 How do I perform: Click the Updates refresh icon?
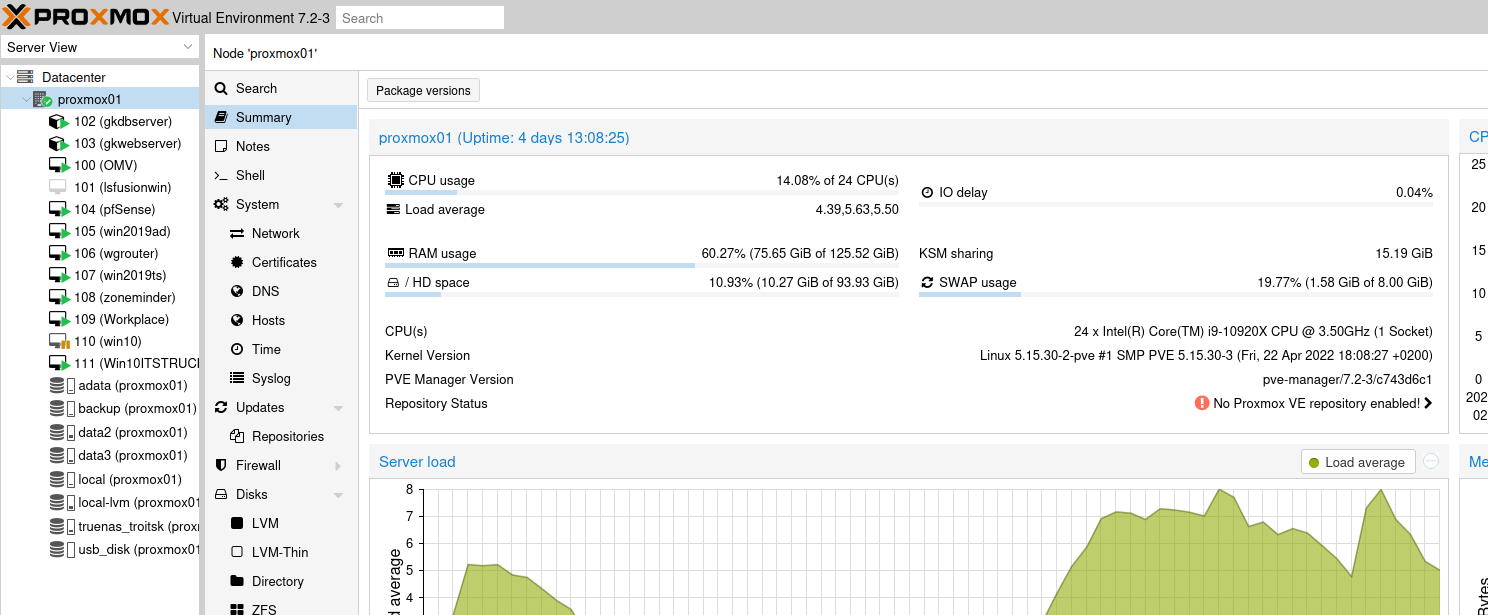pyautogui.click(x=221, y=407)
